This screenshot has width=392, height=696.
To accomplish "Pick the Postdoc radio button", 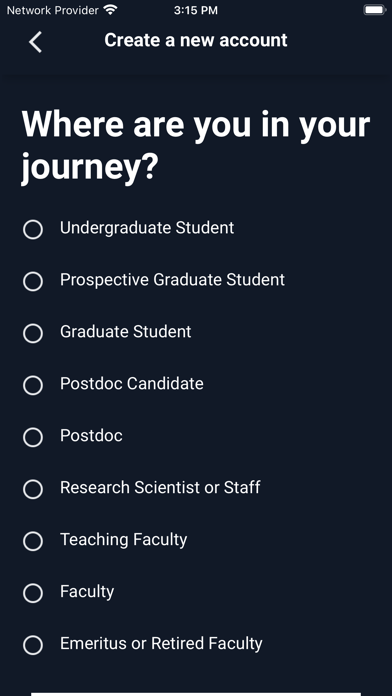I will [x=33, y=437].
